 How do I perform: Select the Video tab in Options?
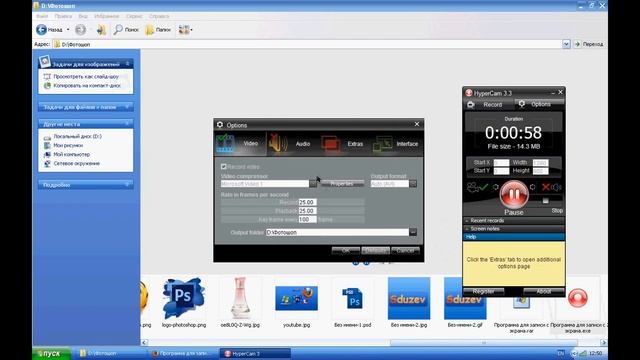240,144
